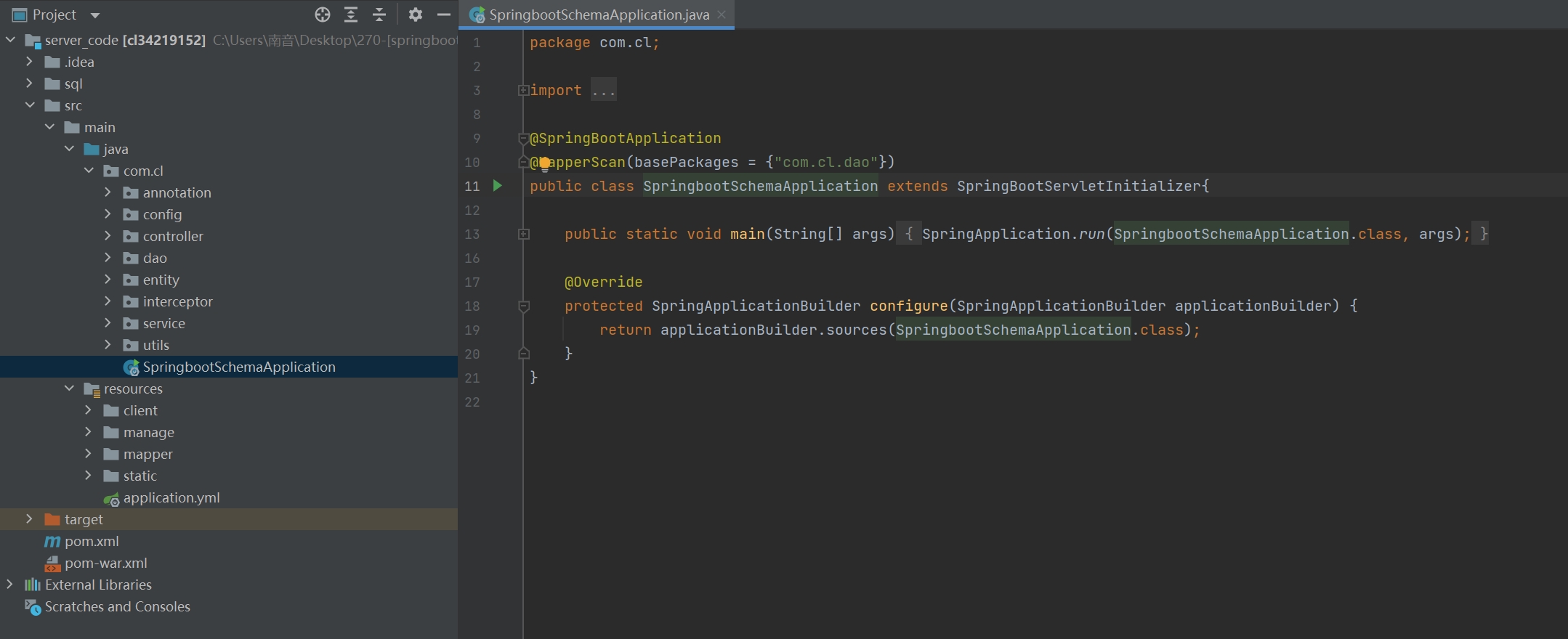This screenshot has width=1568, height=639.
Task: Click the Expand All icon in Project toolbar
Action: click(x=351, y=15)
